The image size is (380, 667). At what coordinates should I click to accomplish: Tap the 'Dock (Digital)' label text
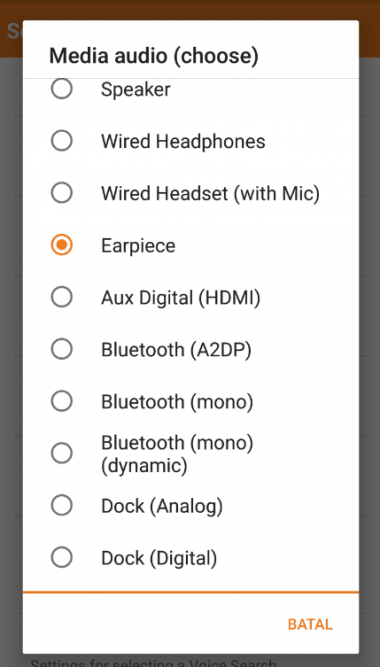pos(159,558)
